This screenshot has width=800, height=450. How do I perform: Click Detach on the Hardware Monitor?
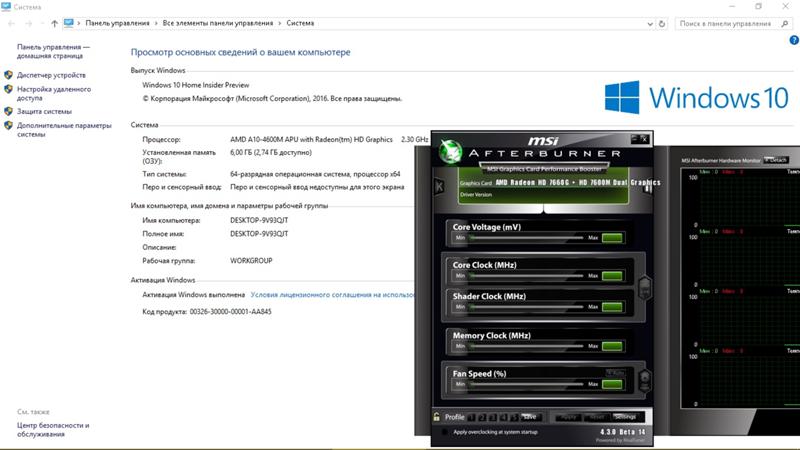(x=776, y=160)
